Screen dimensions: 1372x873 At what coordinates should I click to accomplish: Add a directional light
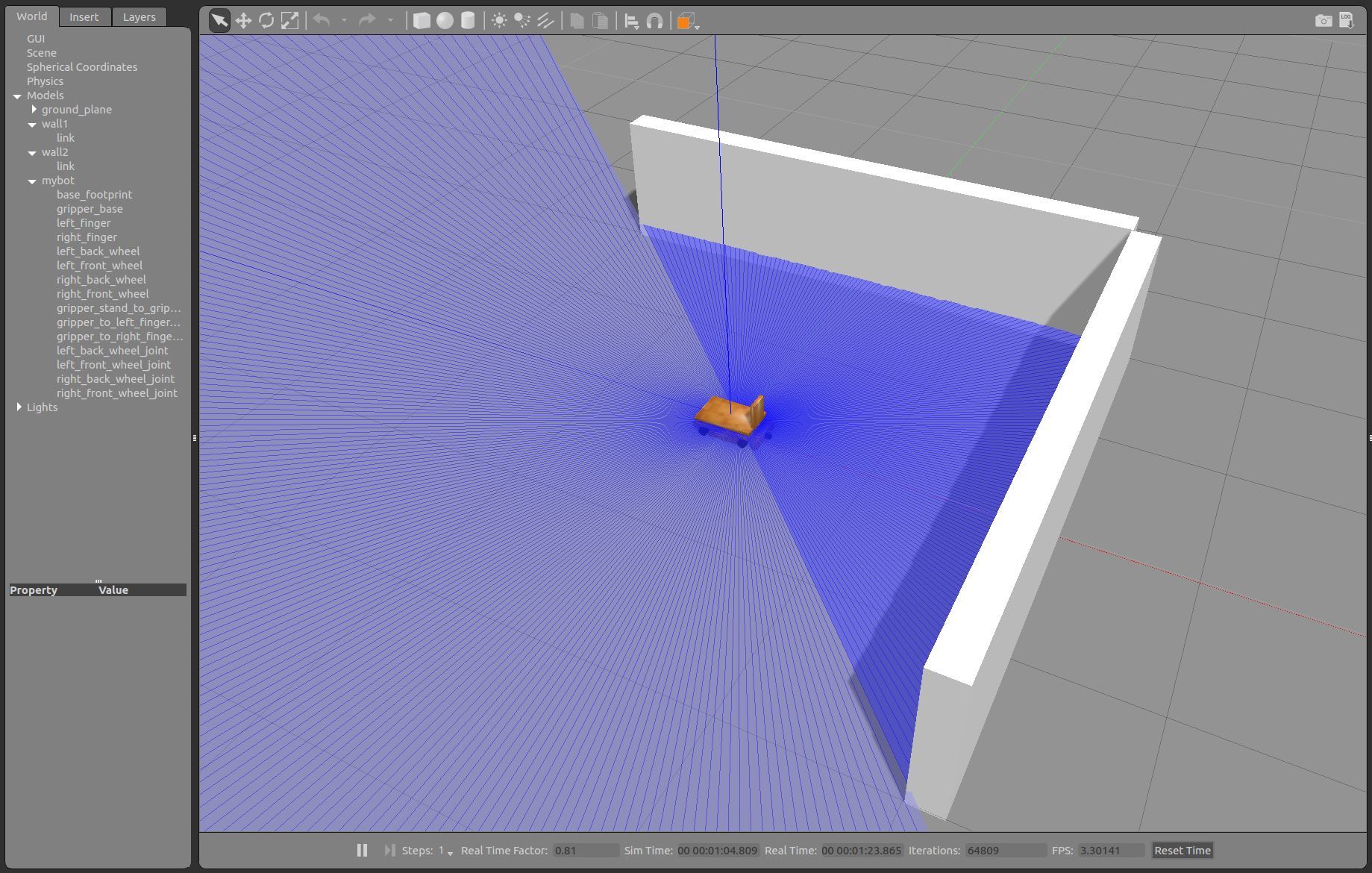tap(545, 21)
